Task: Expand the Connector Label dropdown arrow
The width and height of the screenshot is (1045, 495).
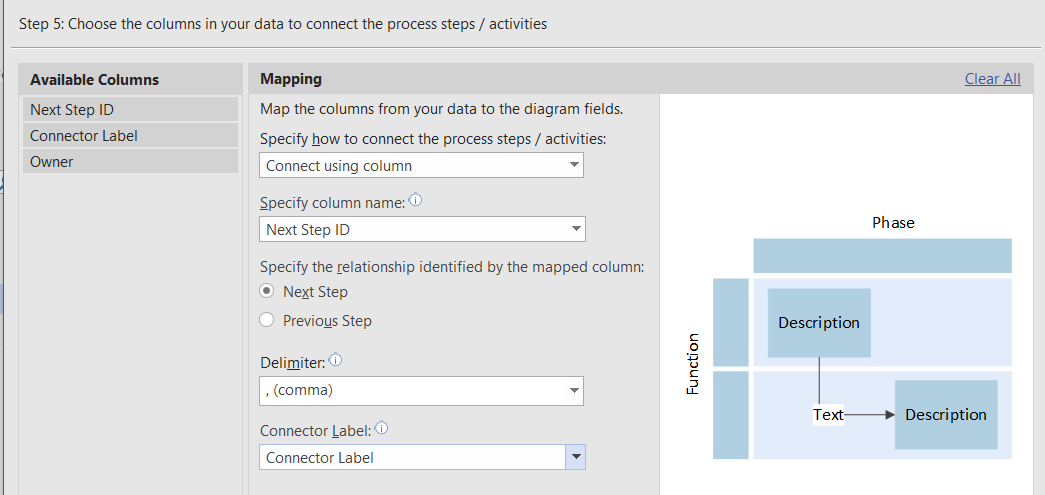Action: tap(575, 457)
